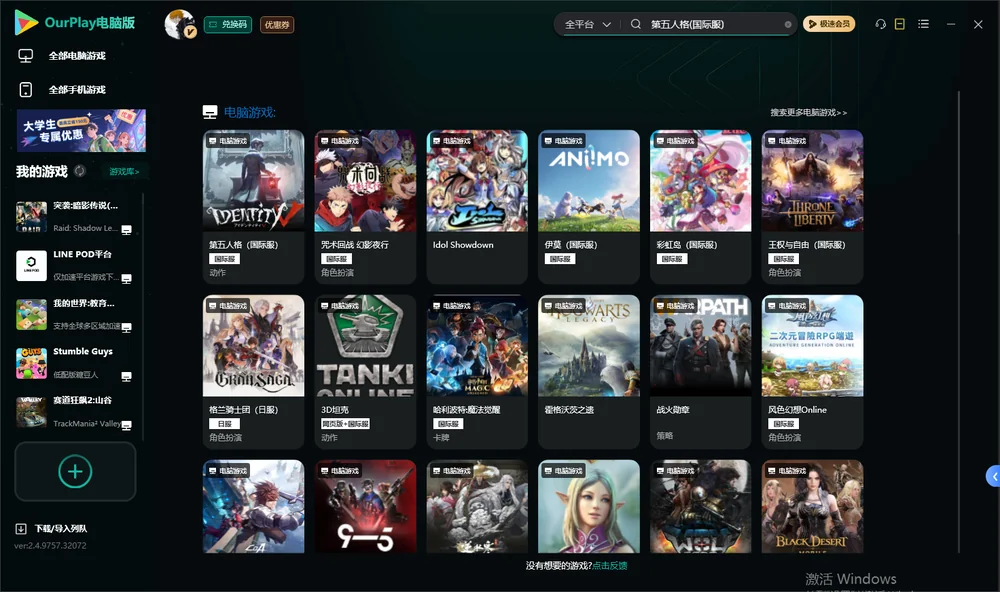This screenshot has height=592, width=1000.
Task: Expand the blue side panel arrow
Action: click(x=993, y=476)
